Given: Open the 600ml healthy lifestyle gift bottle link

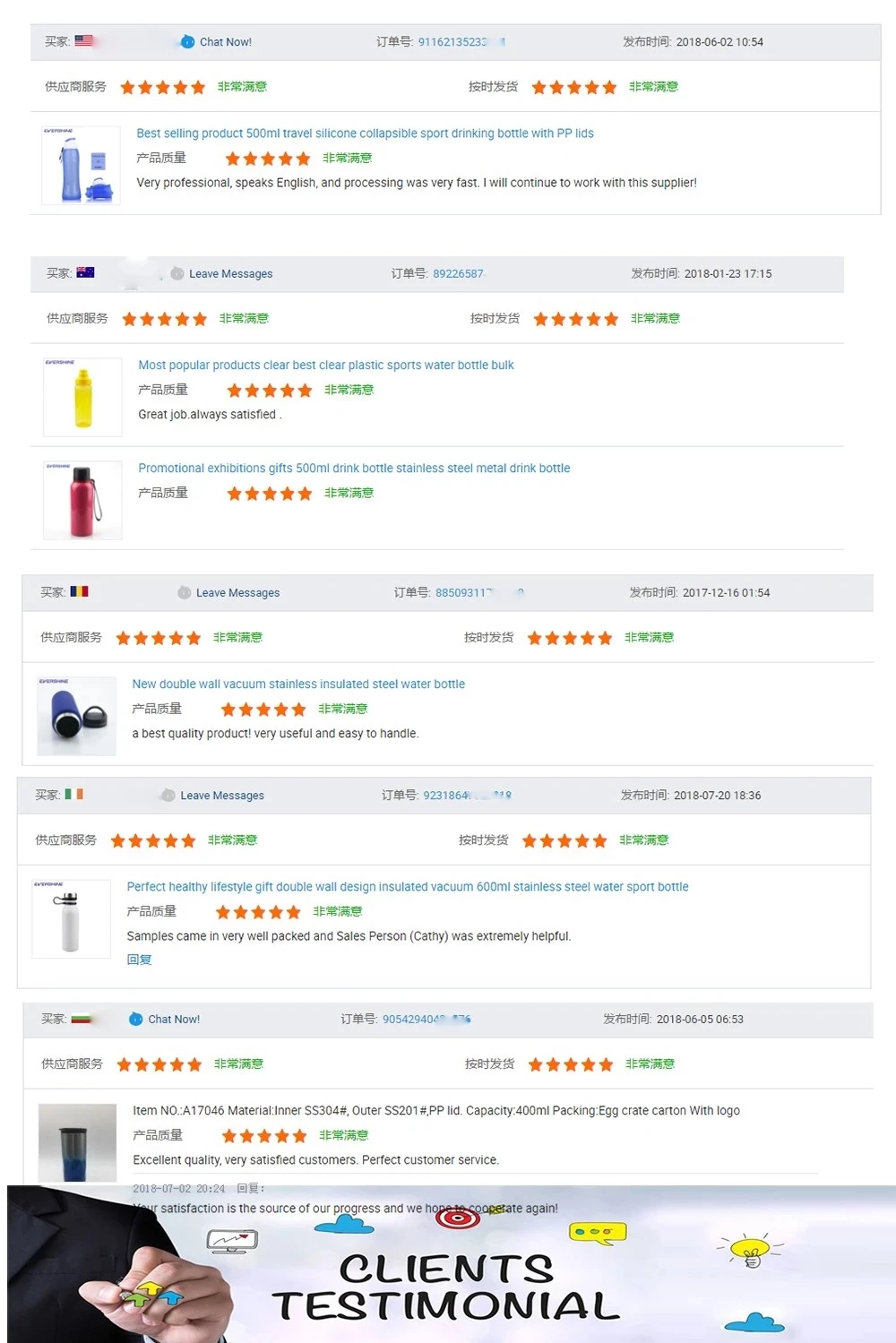Looking at the screenshot, I should click(x=408, y=887).
